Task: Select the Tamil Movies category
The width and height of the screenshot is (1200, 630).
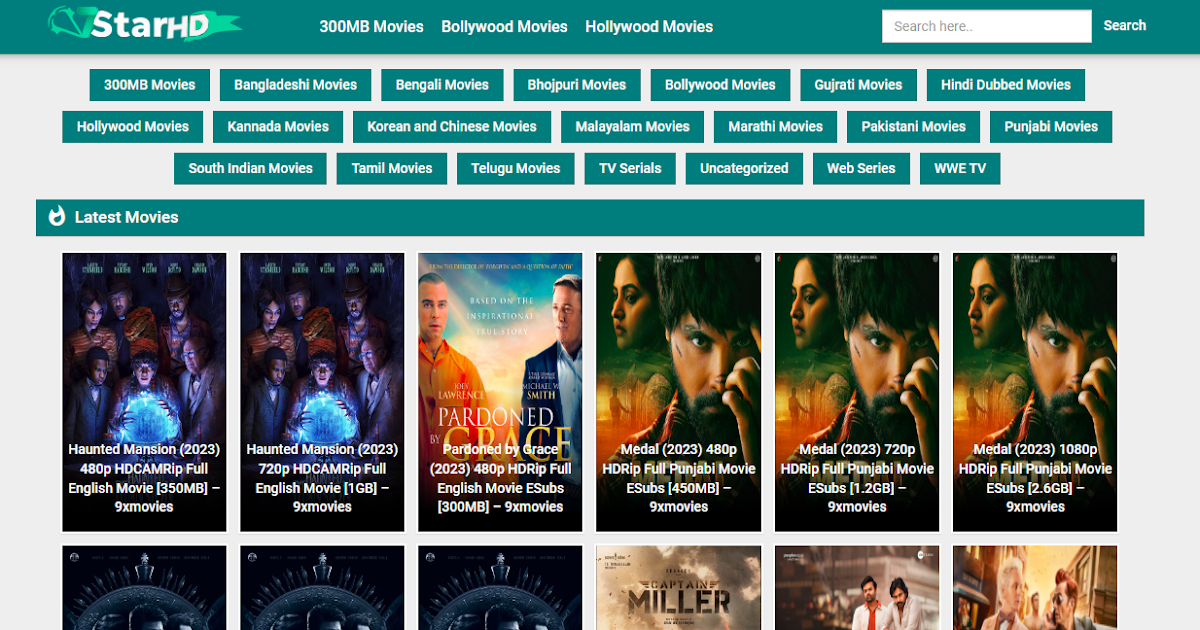Action: (392, 169)
